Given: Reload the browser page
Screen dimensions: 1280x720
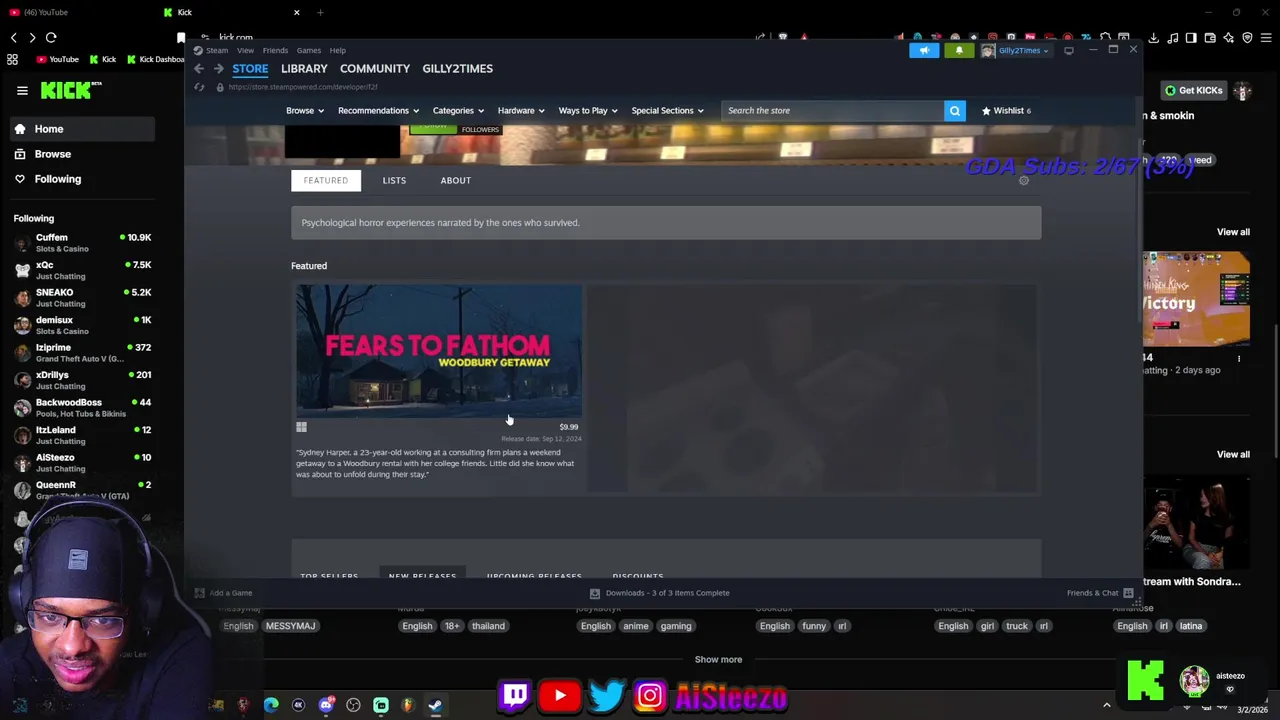Looking at the screenshot, I should 51,37.
